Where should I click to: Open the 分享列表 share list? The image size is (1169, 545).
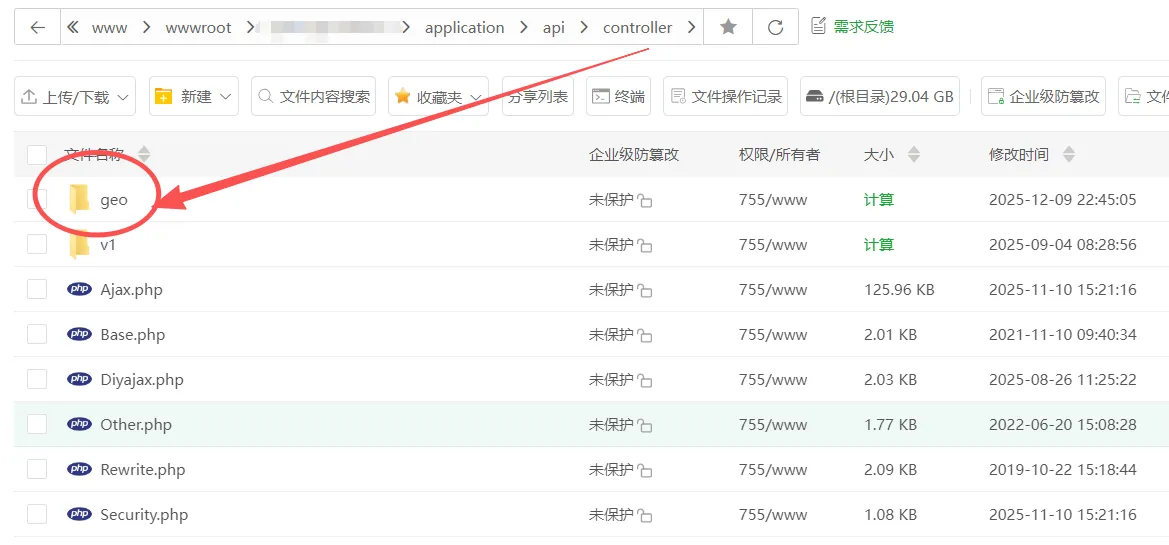coord(538,96)
